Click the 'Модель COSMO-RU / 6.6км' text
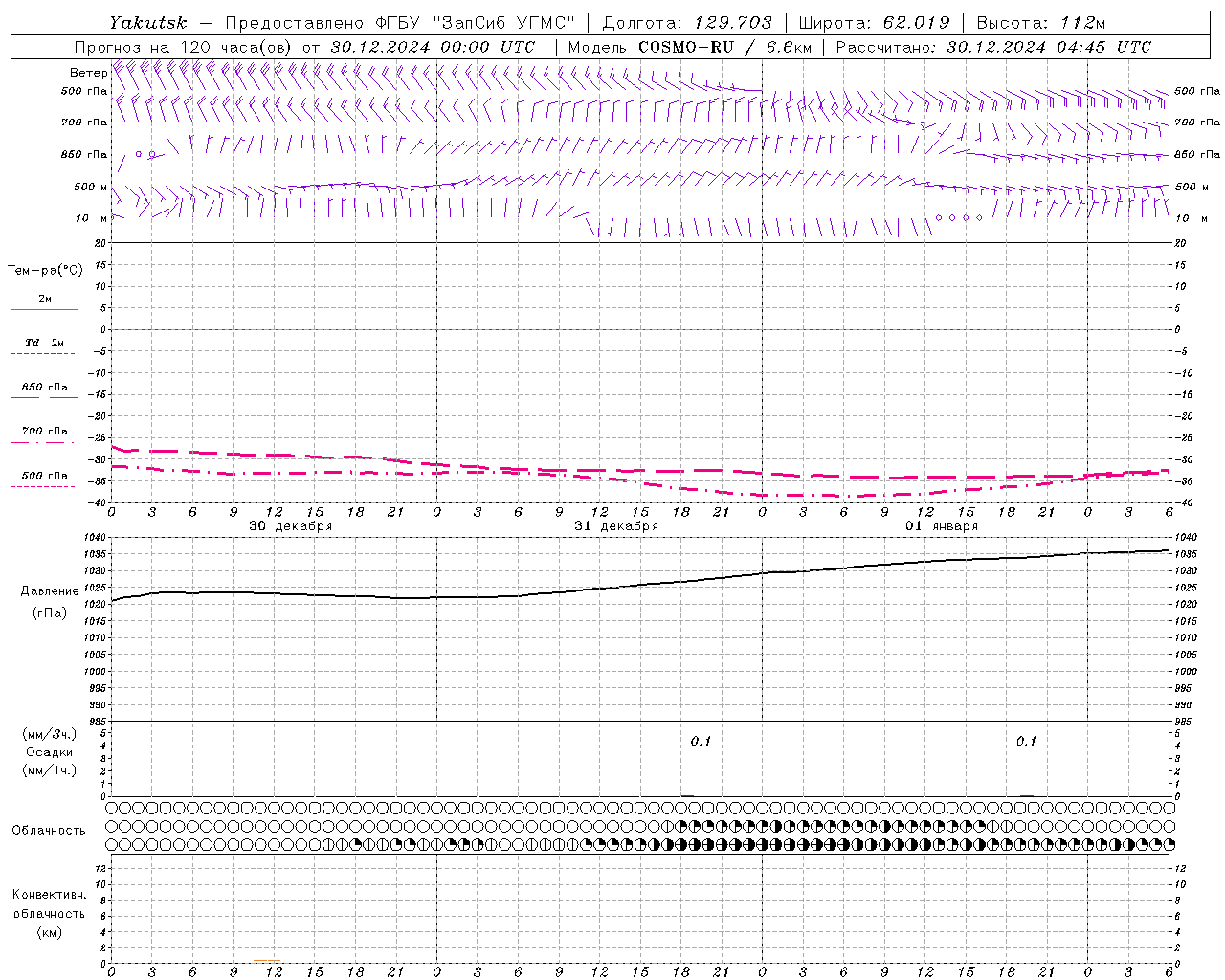 (690, 47)
